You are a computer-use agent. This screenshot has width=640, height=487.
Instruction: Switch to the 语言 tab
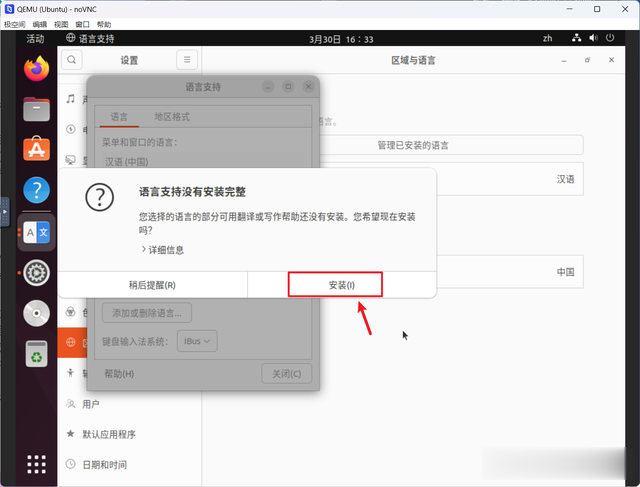(x=119, y=117)
